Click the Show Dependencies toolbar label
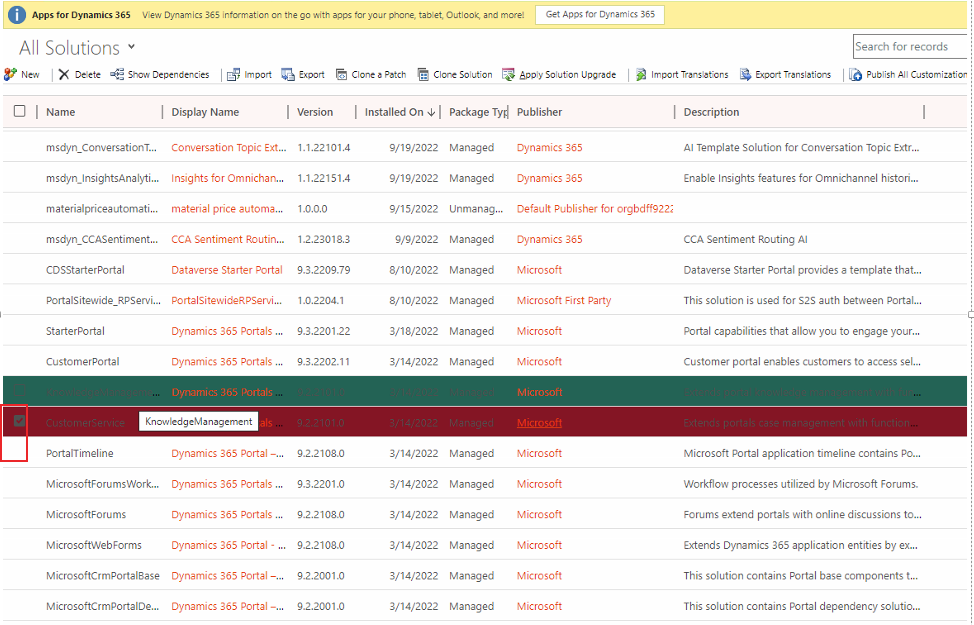Screen dimensions: 974x625 pyautogui.click(x=168, y=75)
